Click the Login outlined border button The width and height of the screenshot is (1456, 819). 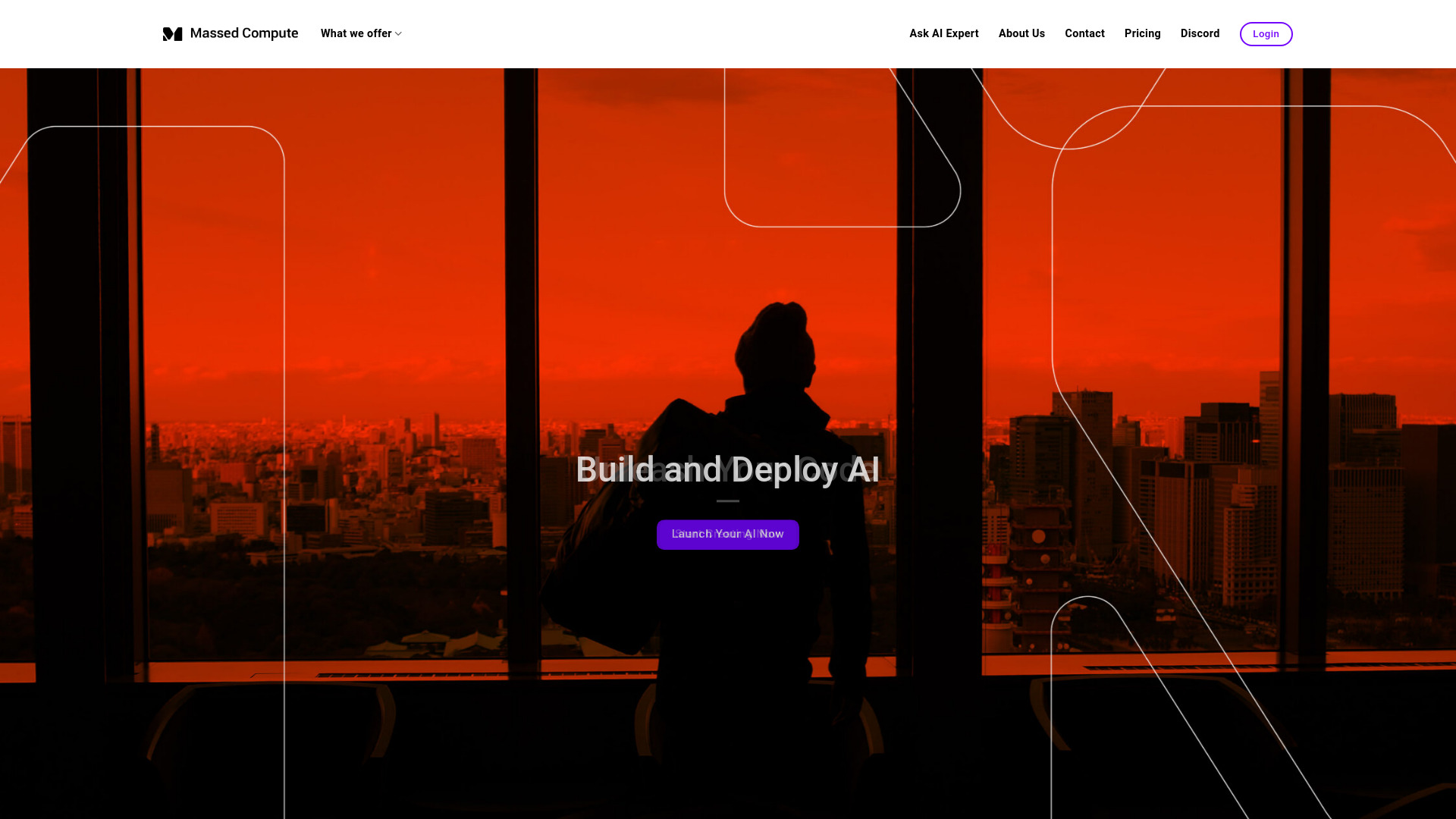(1266, 33)
